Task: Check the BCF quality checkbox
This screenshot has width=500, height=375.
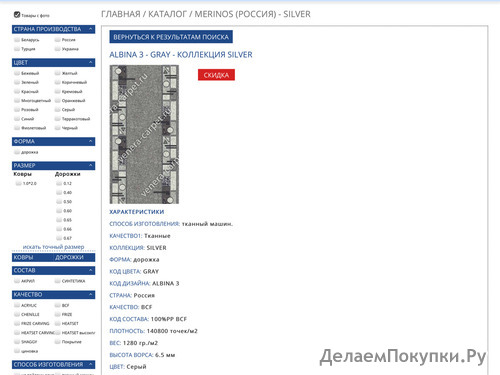Action: [57, 305]
